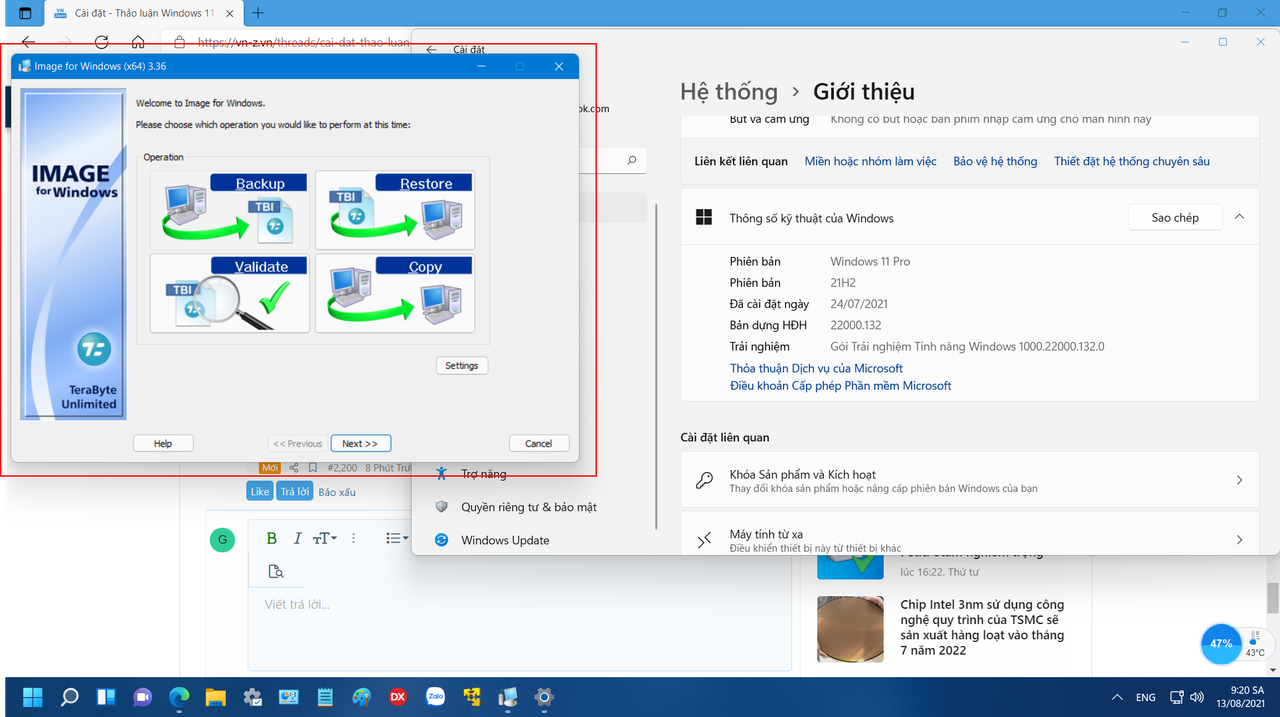Choose the Backup operation in Image for Windows
1280x717 pixels.
point(230,210)
